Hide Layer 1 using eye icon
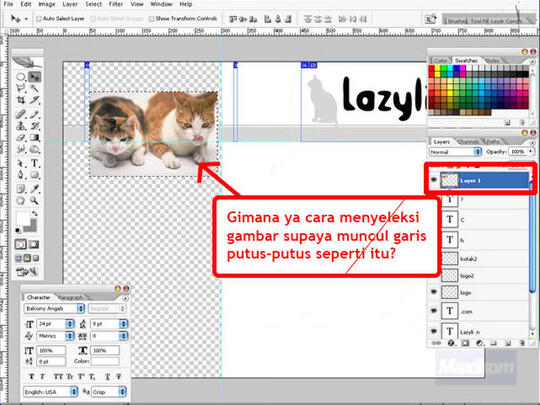The height and width of the screenshot is (405, 540). point(434,180)
